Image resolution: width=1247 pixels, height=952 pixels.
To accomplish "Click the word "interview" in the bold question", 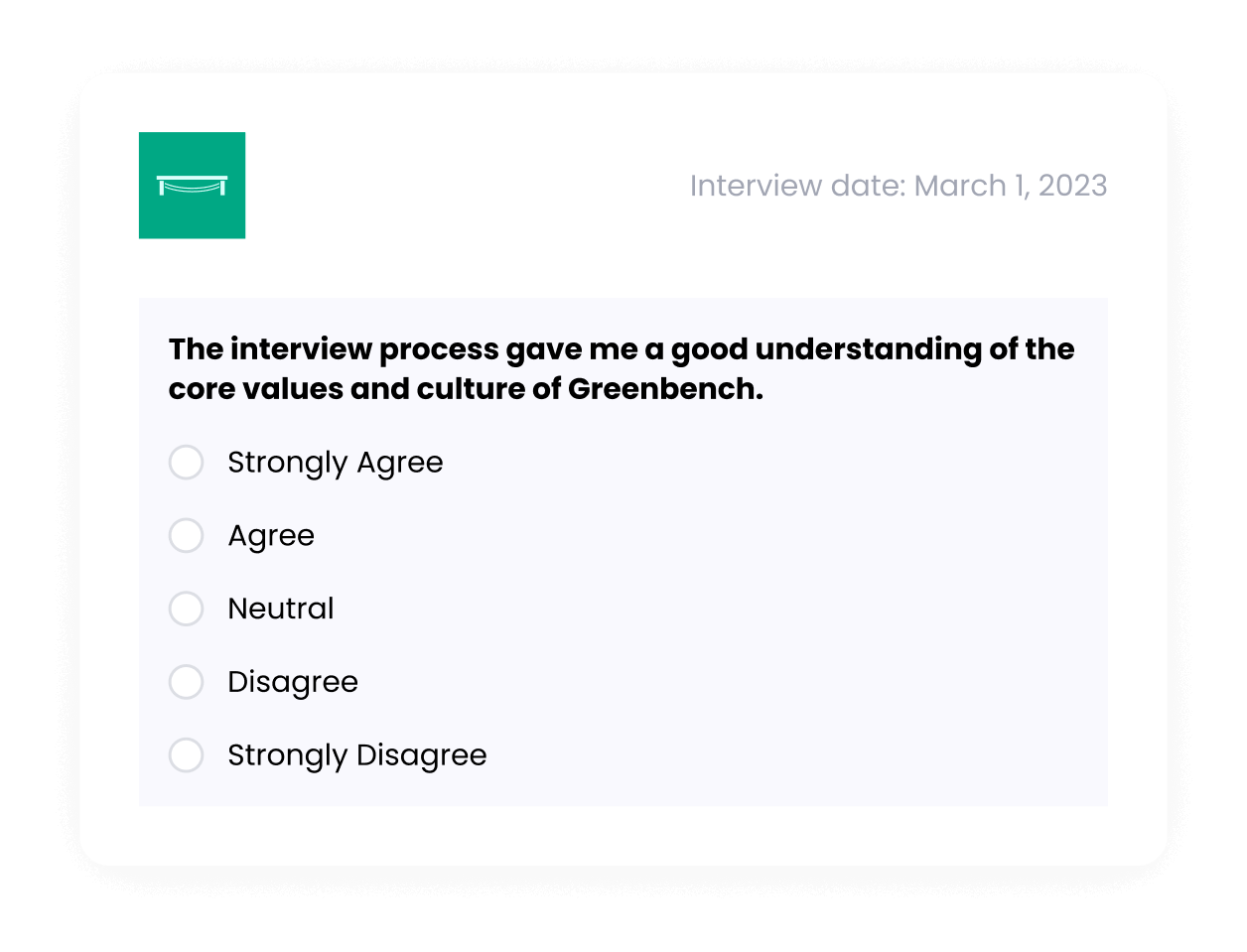I will [x=301, y=349].
